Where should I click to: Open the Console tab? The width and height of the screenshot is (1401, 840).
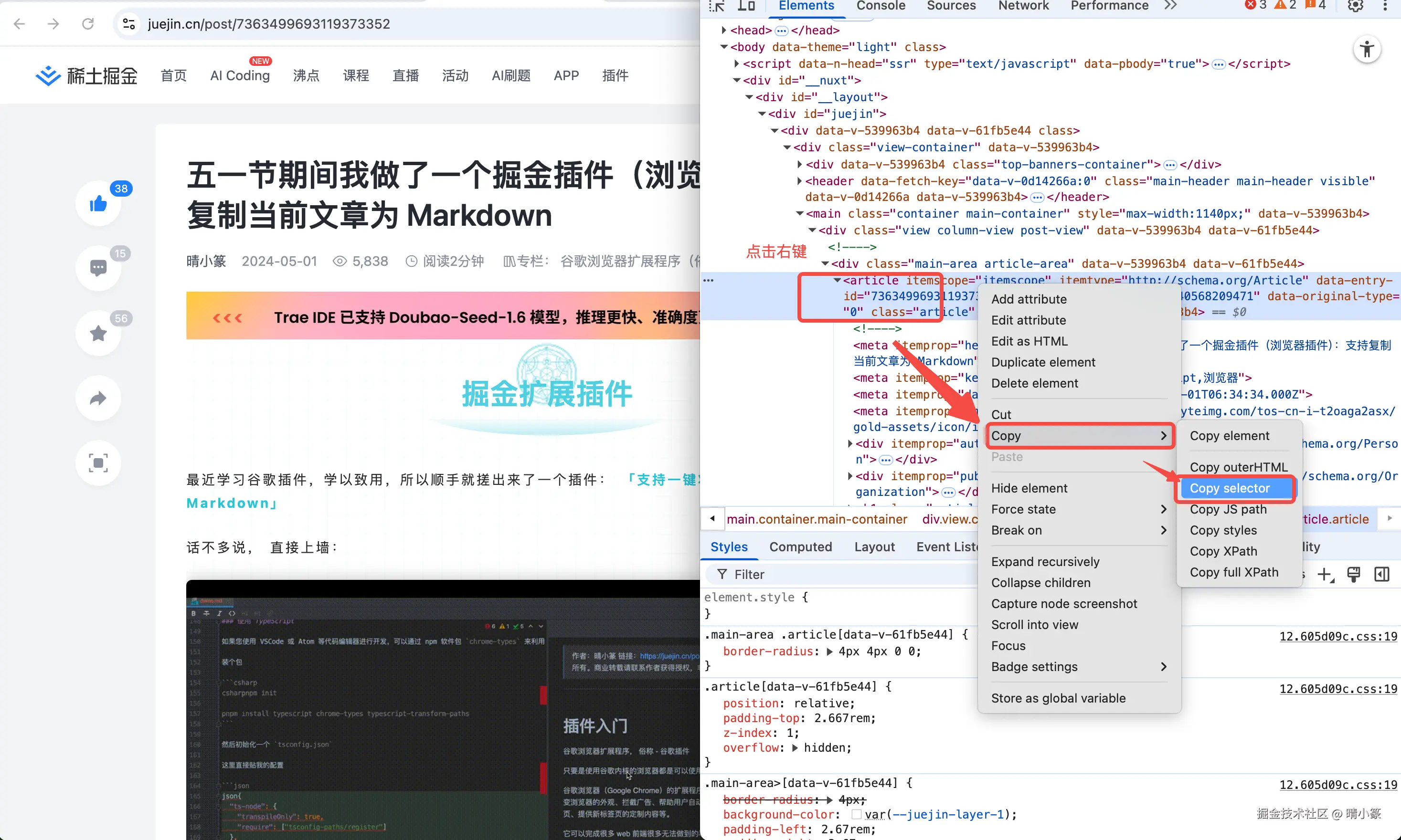coord(881,6)
